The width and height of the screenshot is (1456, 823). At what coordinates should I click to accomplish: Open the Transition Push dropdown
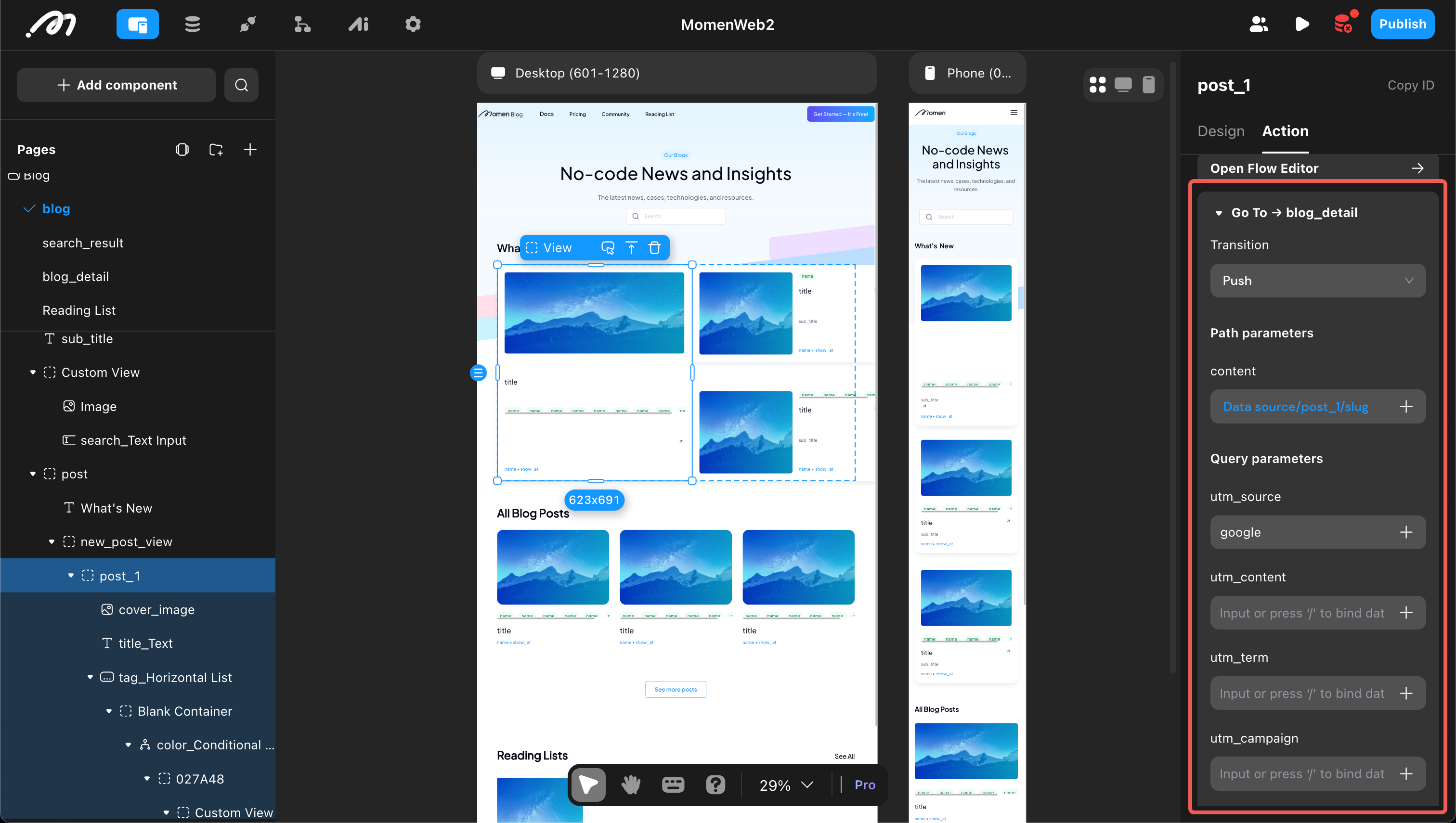pyautogui.click(x=1317, y=281)
